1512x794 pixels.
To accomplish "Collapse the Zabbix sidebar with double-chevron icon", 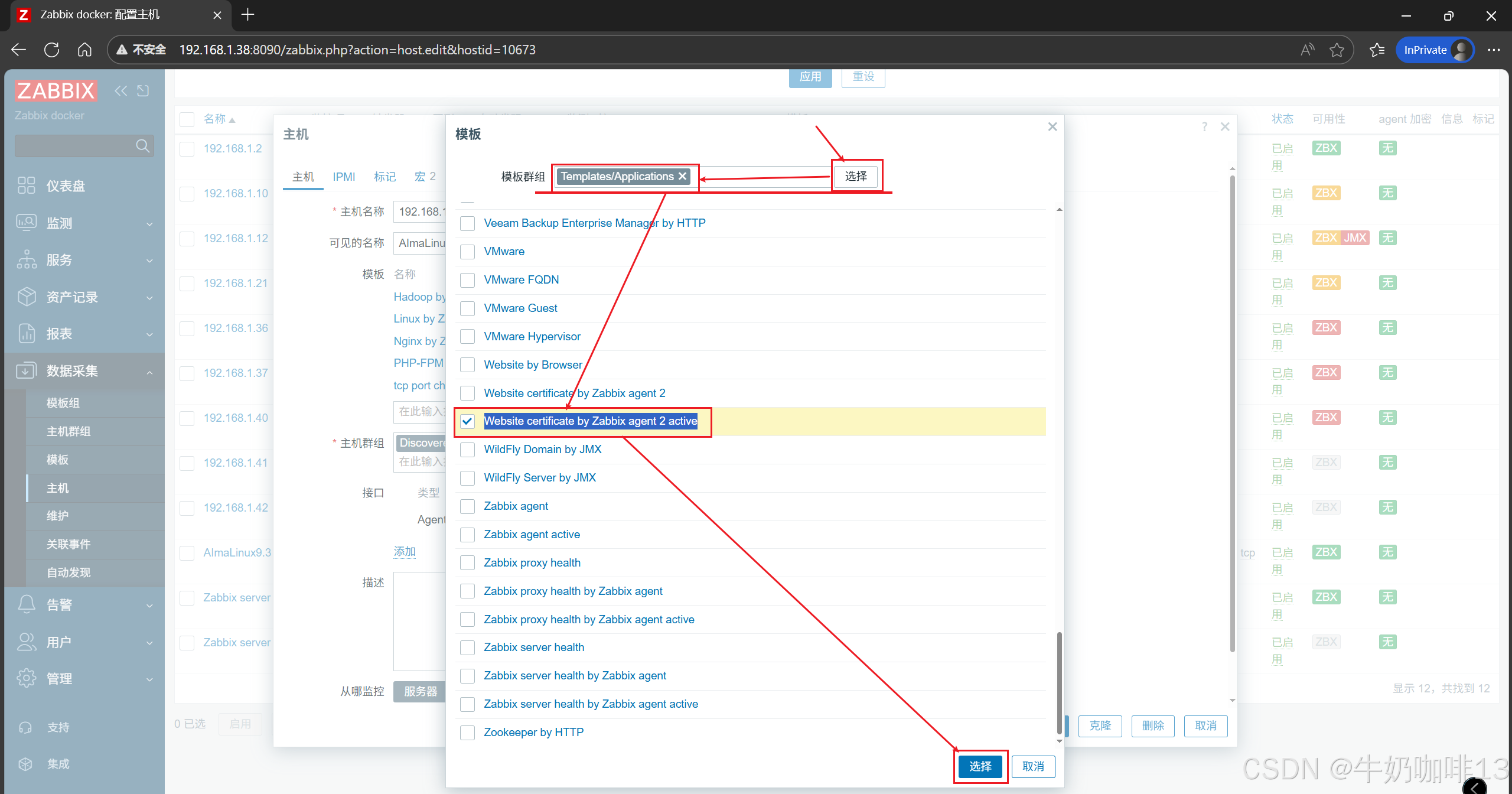I will pos(120,90).
